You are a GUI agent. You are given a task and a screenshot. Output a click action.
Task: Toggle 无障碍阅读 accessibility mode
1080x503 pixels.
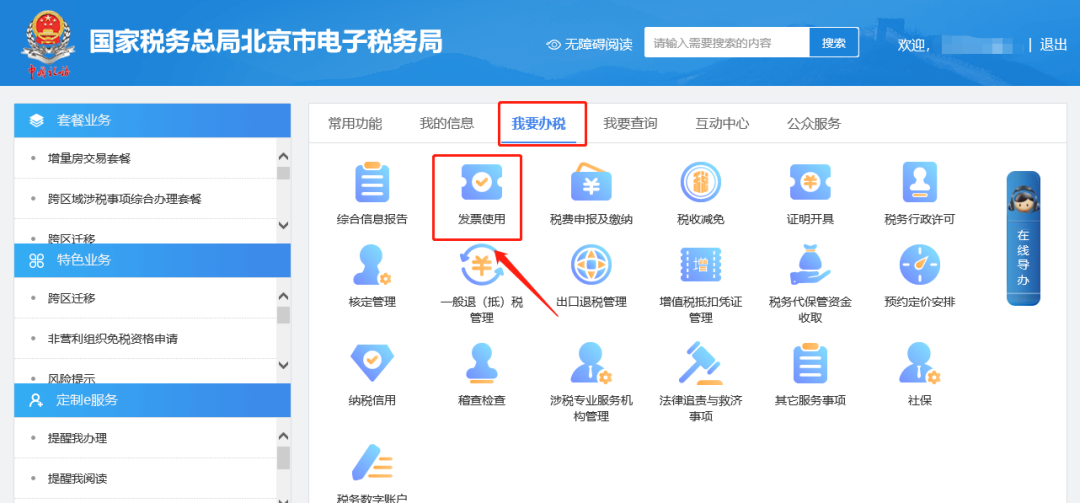tap(589, 44)
